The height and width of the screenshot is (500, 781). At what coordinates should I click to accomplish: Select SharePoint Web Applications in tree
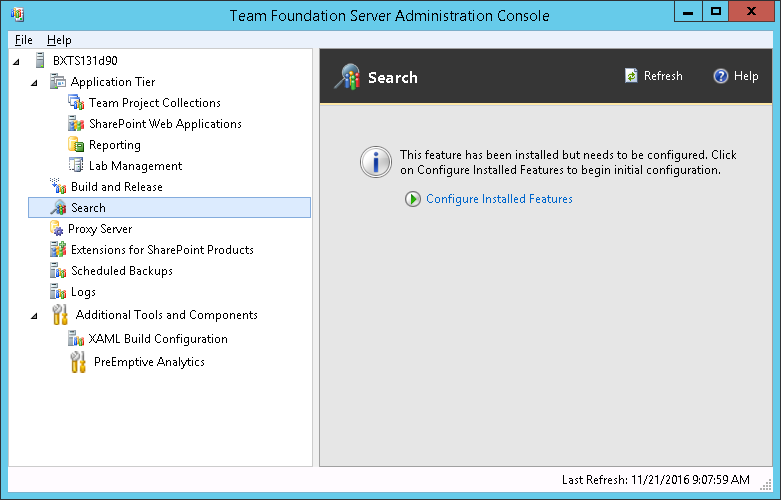click(165, 124)
